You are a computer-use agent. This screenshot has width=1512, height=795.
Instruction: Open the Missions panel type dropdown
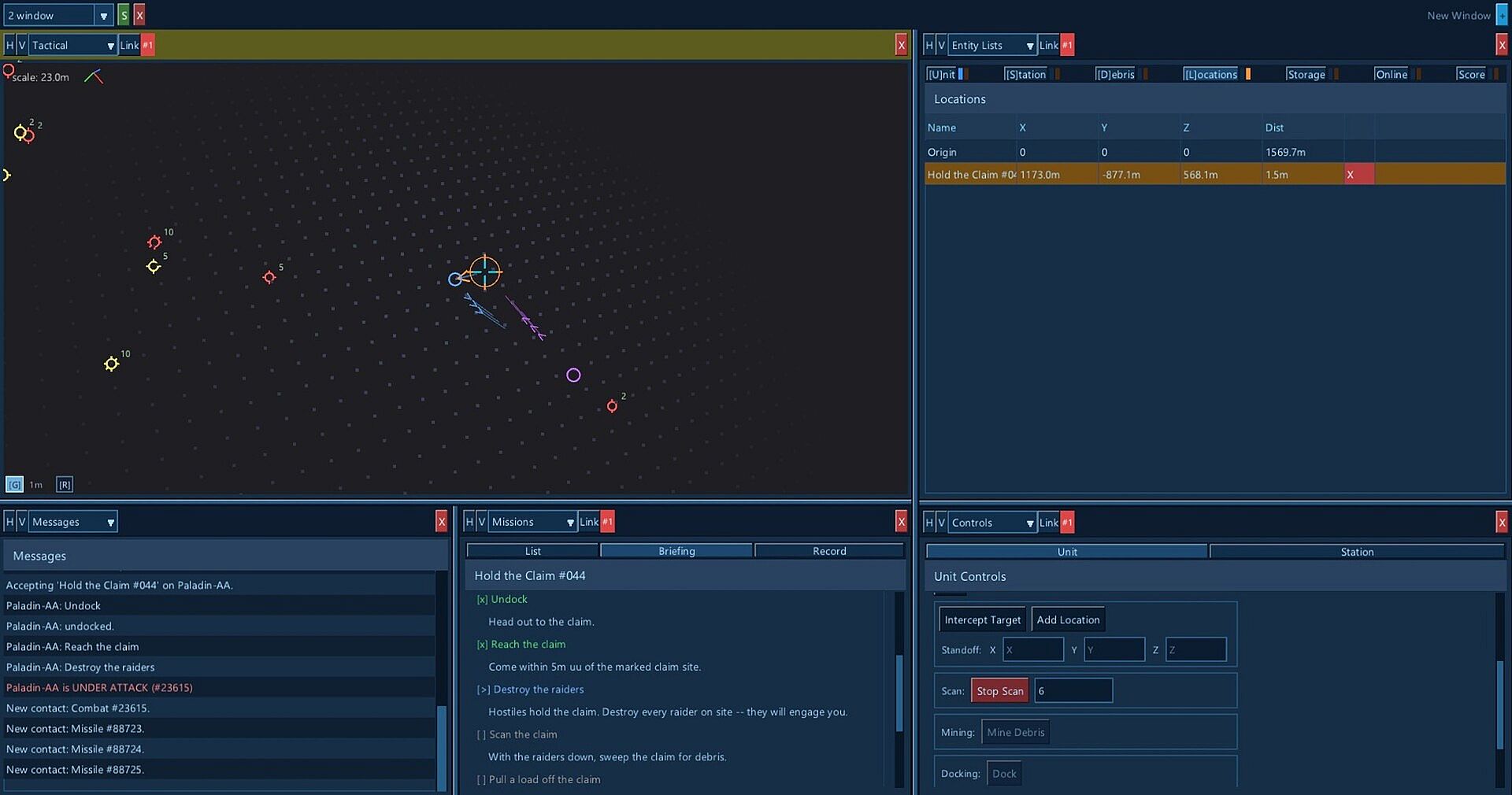pos(533,521)
